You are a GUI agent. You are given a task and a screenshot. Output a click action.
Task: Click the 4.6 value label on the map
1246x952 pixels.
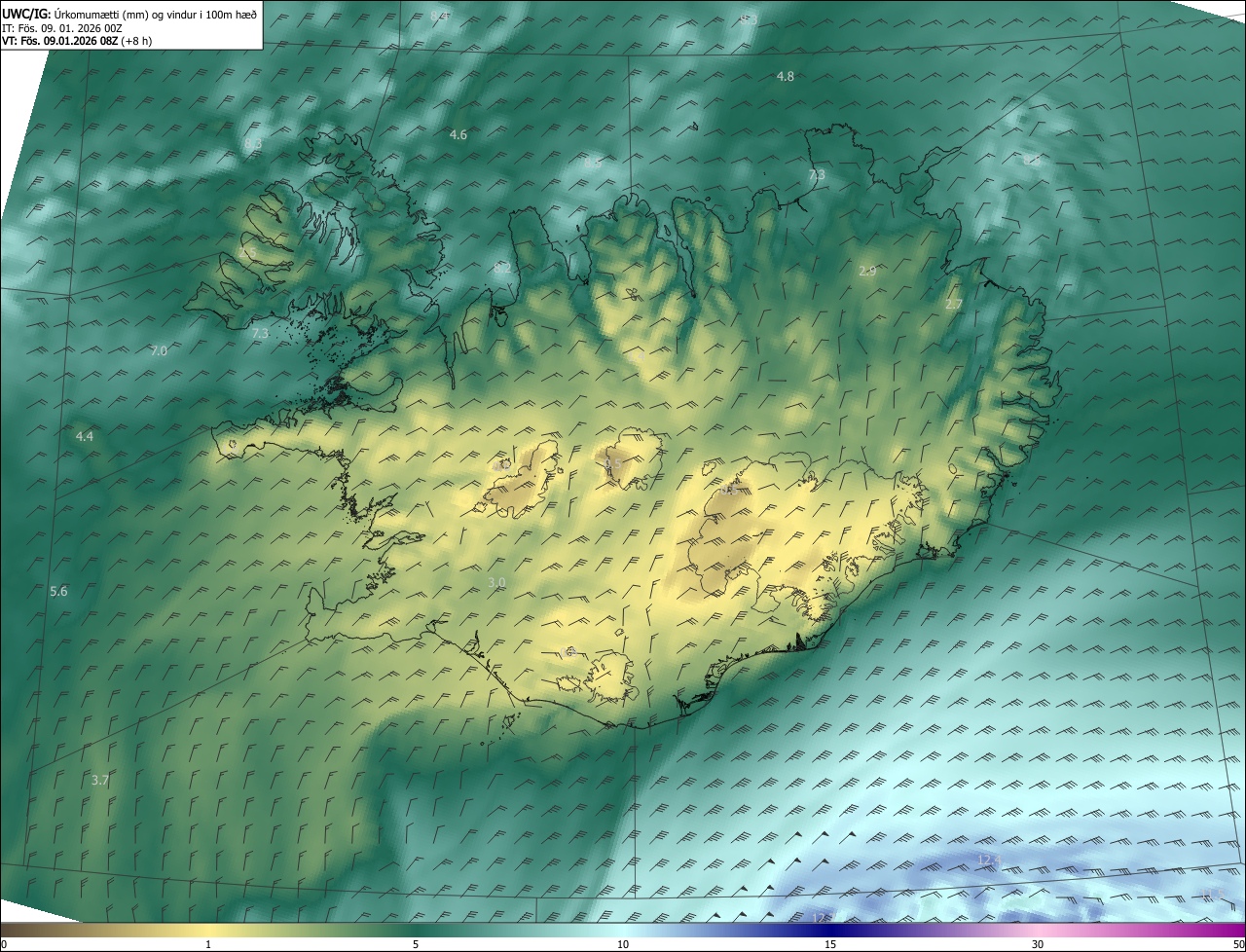(458, 134)
